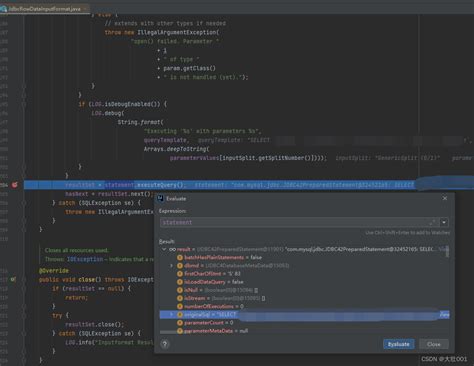Image resolution: width=474 pixels, height=366 pixels.
Task: Click the param.getClass() code text
Action: coord(189,68)
